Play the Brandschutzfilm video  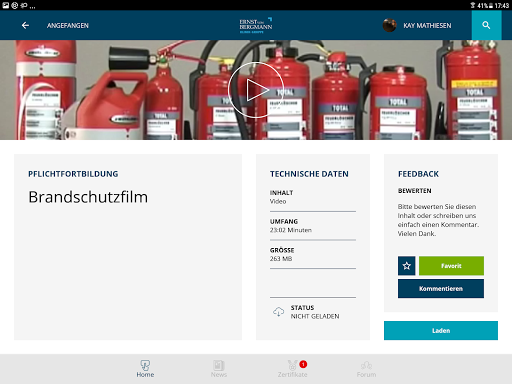[x=256, y=90]
